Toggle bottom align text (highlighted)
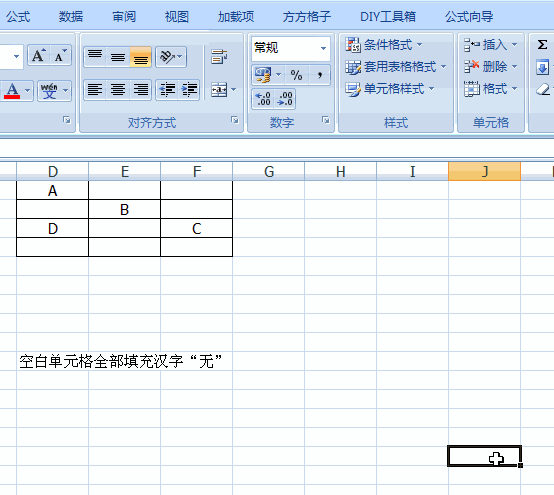 (x=141, y=57)
